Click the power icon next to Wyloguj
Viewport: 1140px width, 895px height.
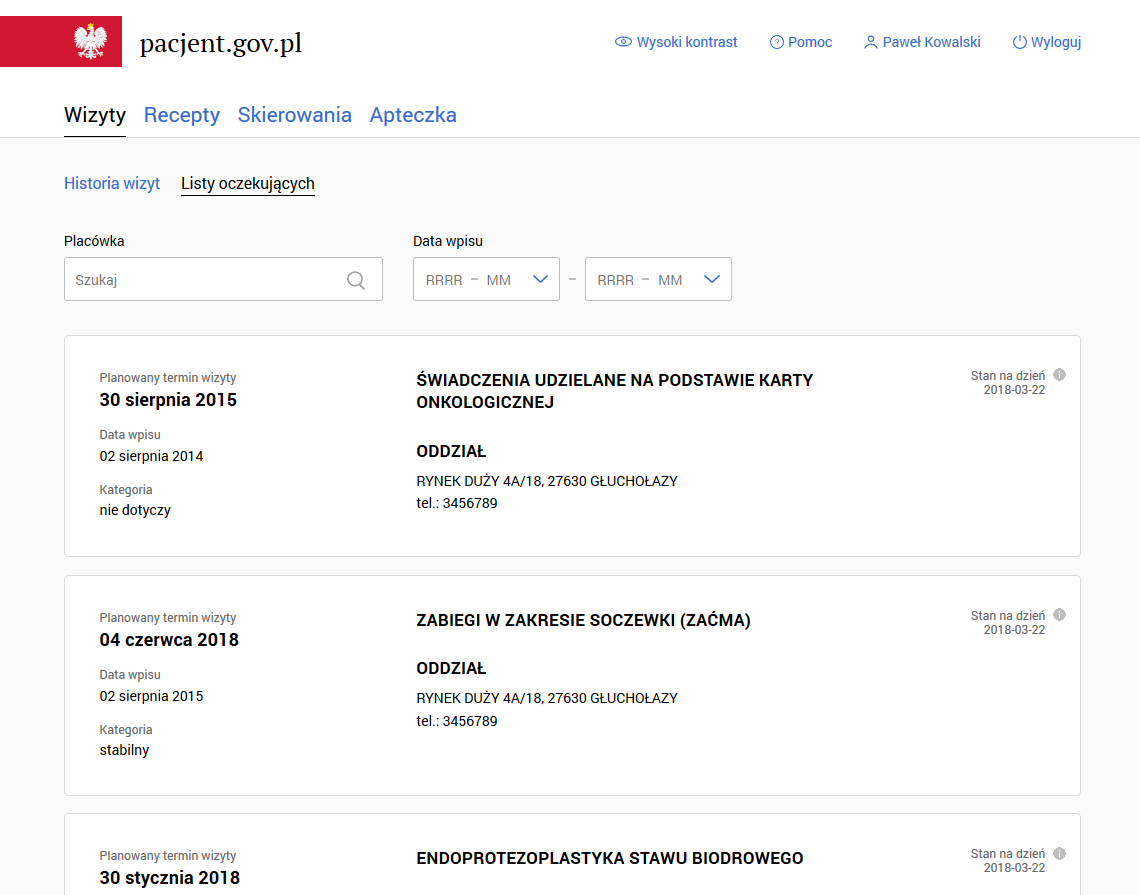(1019, 42)
